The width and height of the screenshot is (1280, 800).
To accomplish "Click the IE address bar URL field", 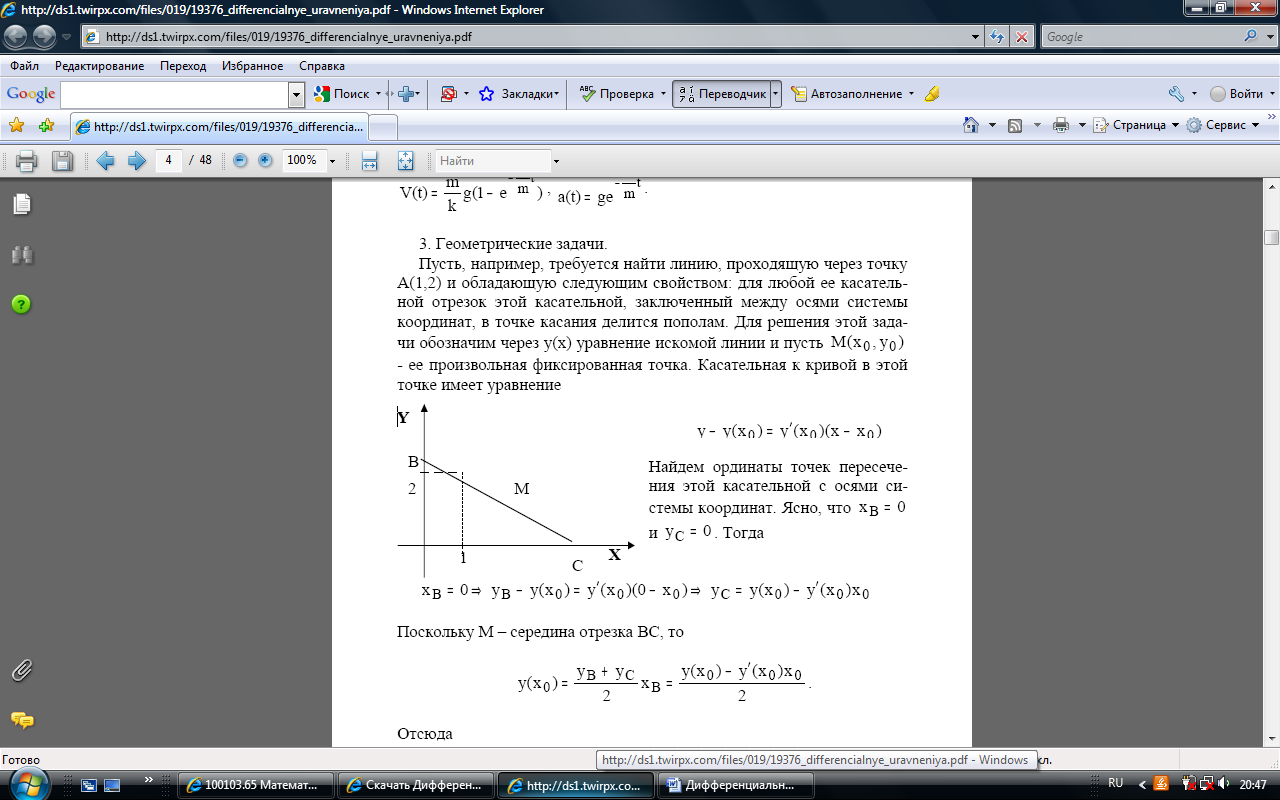I will click(x=525, y=37).
